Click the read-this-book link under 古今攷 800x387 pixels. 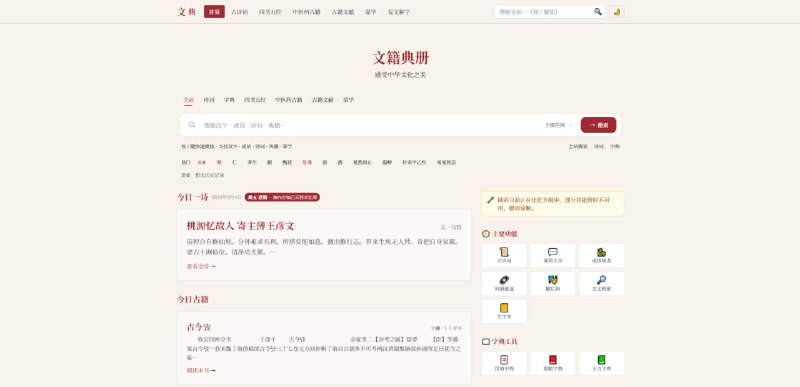coord(201,370)
